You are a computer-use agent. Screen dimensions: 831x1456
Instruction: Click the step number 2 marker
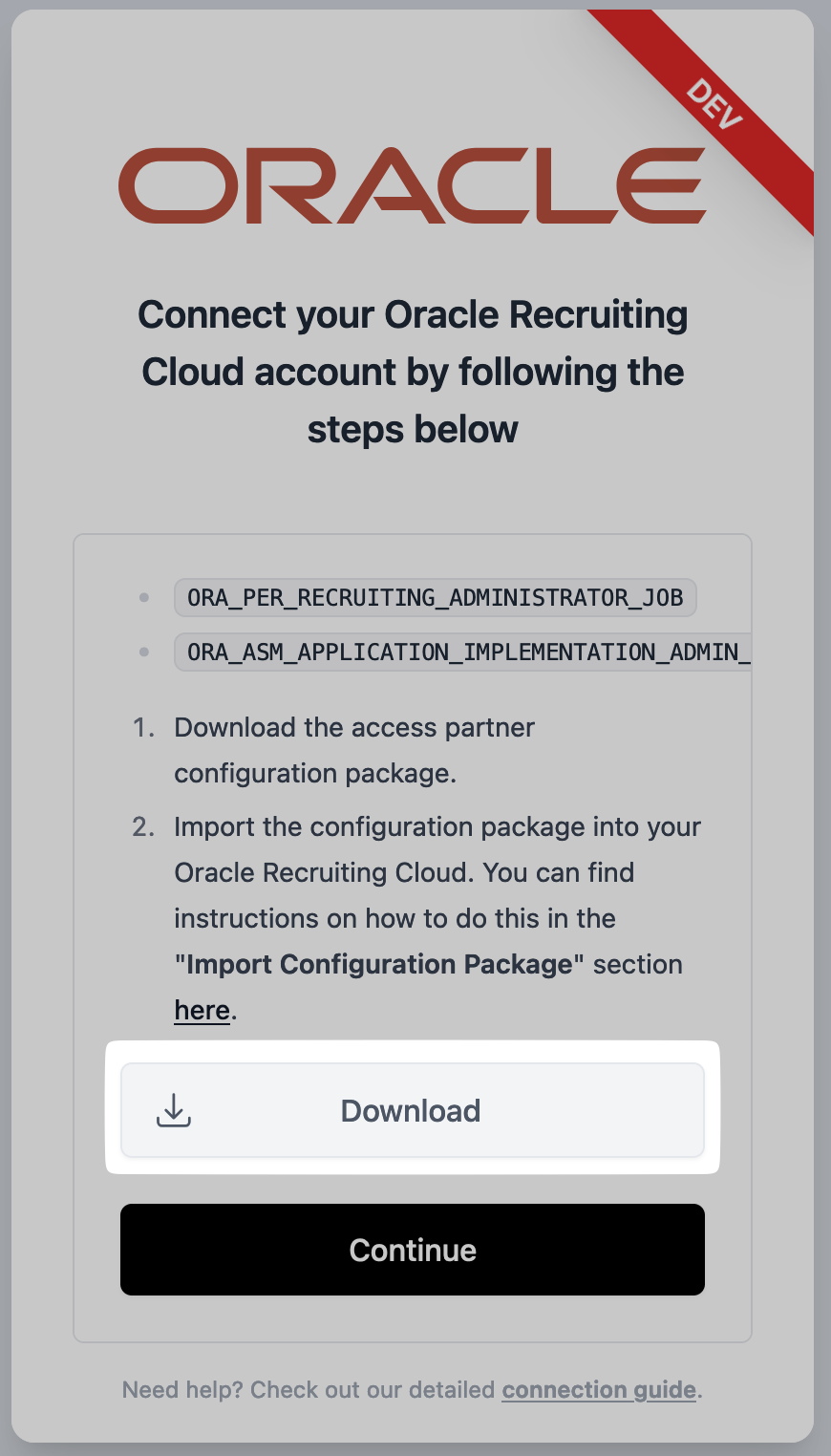[143, 827]
